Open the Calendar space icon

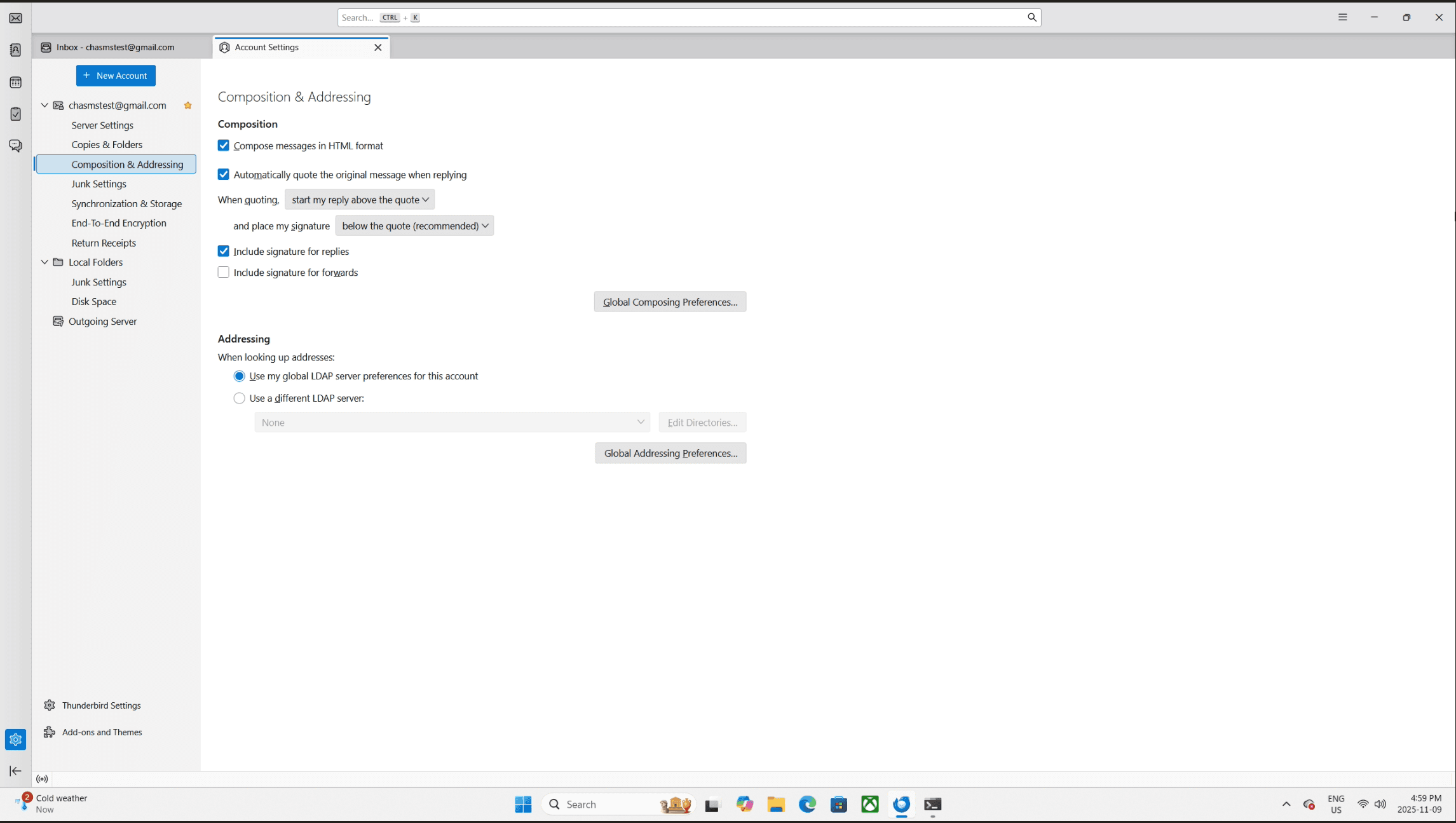[x=15, y=83]
